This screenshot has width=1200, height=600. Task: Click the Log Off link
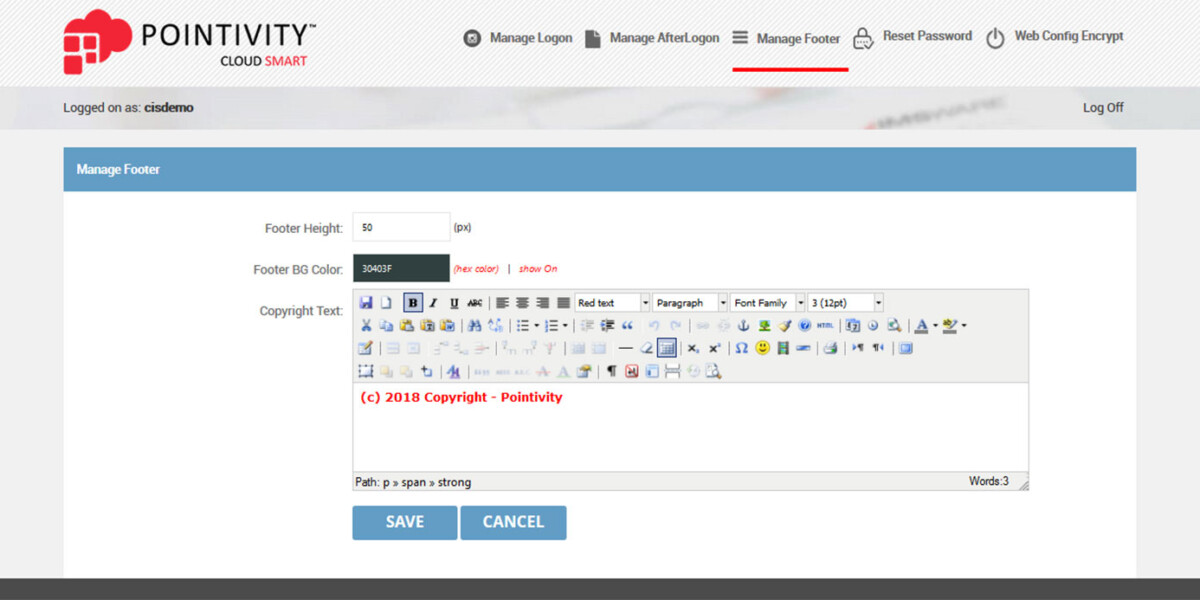(1103, 108)
